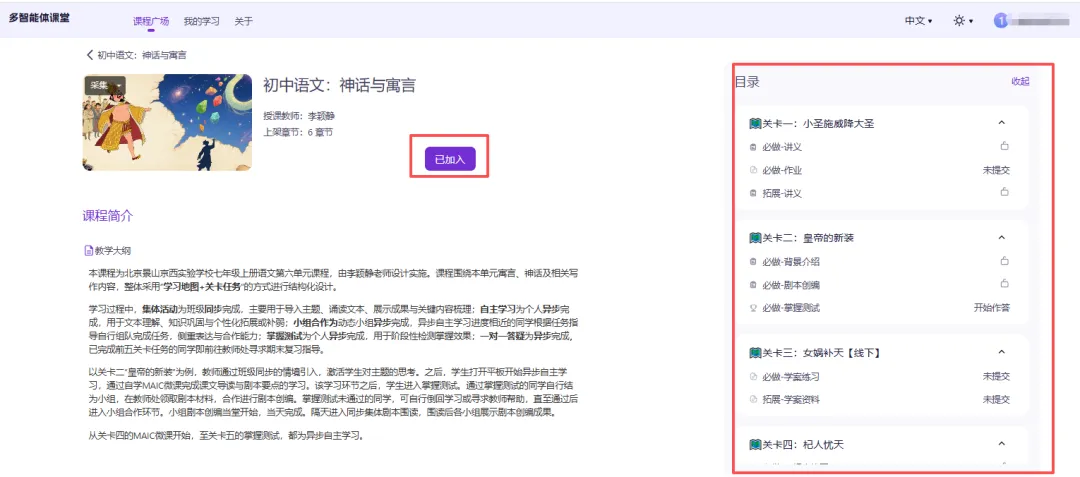Click 未提交 status for 拓展-学案资料

coord(996,399)
